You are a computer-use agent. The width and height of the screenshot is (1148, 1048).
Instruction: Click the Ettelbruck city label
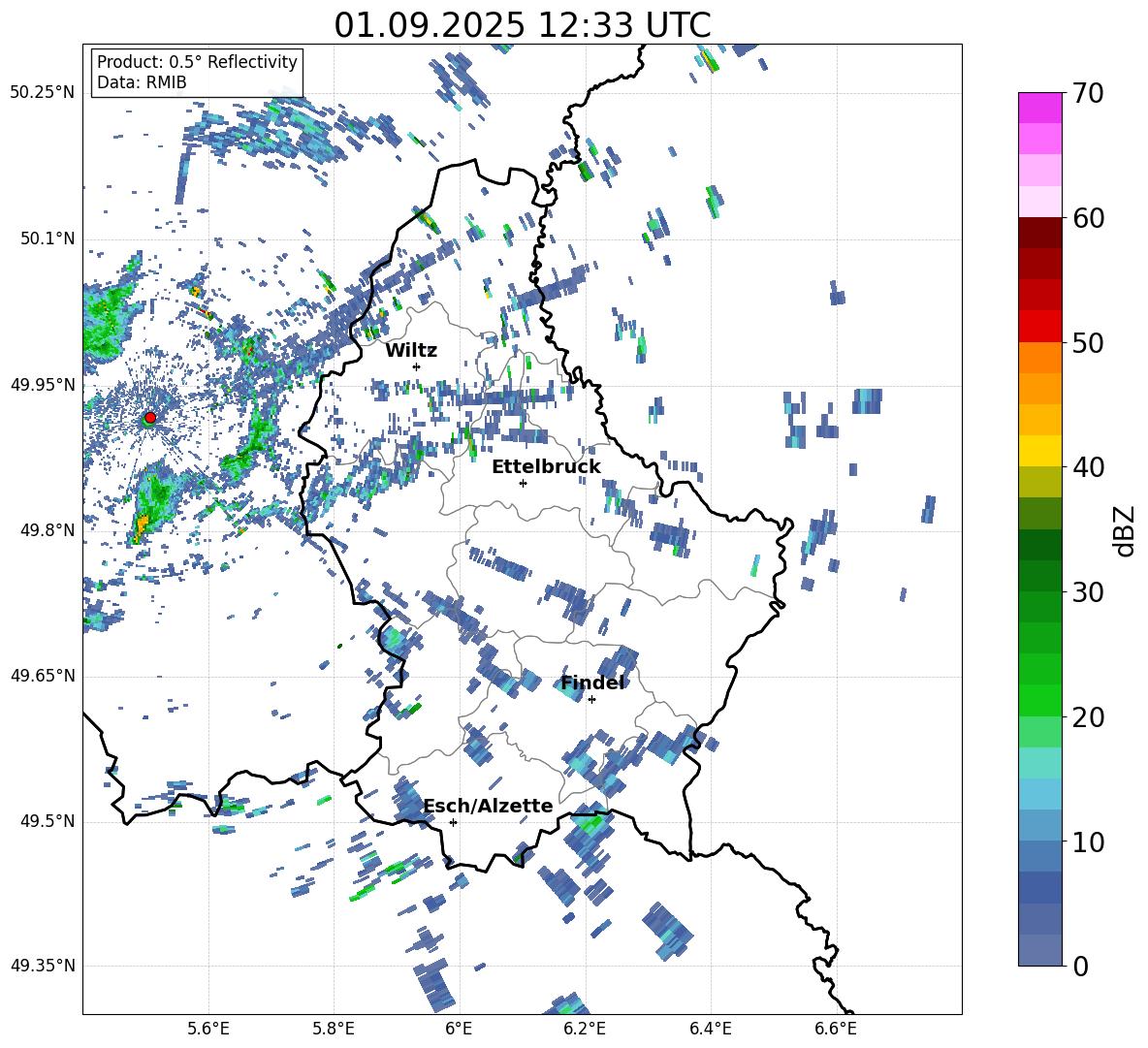[x=546, y=467]
